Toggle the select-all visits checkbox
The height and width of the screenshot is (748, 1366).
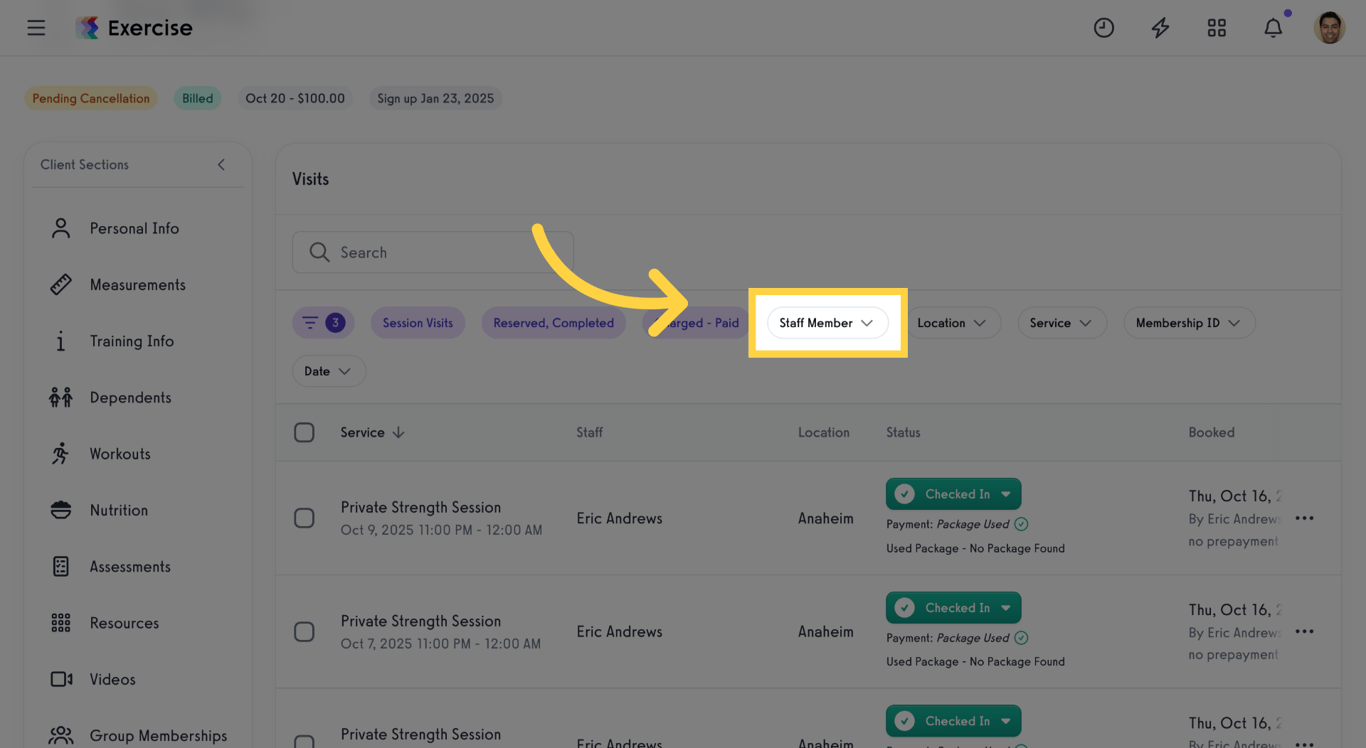(x=304, y=433)
